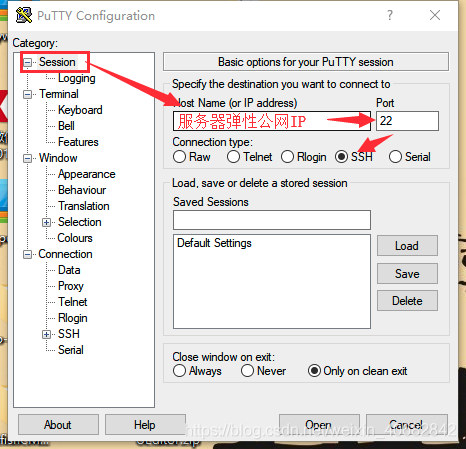Open the Serial category under Connection

[x=71, y=350]
